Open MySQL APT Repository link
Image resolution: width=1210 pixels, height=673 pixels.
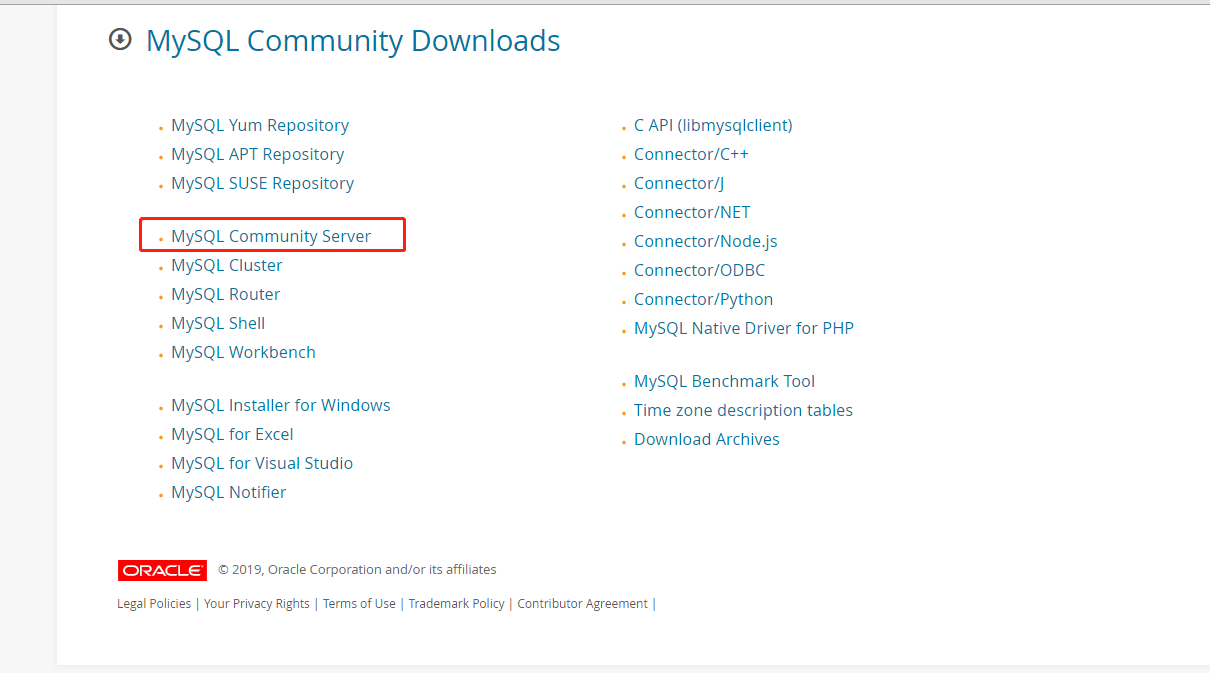click(257, 155)
